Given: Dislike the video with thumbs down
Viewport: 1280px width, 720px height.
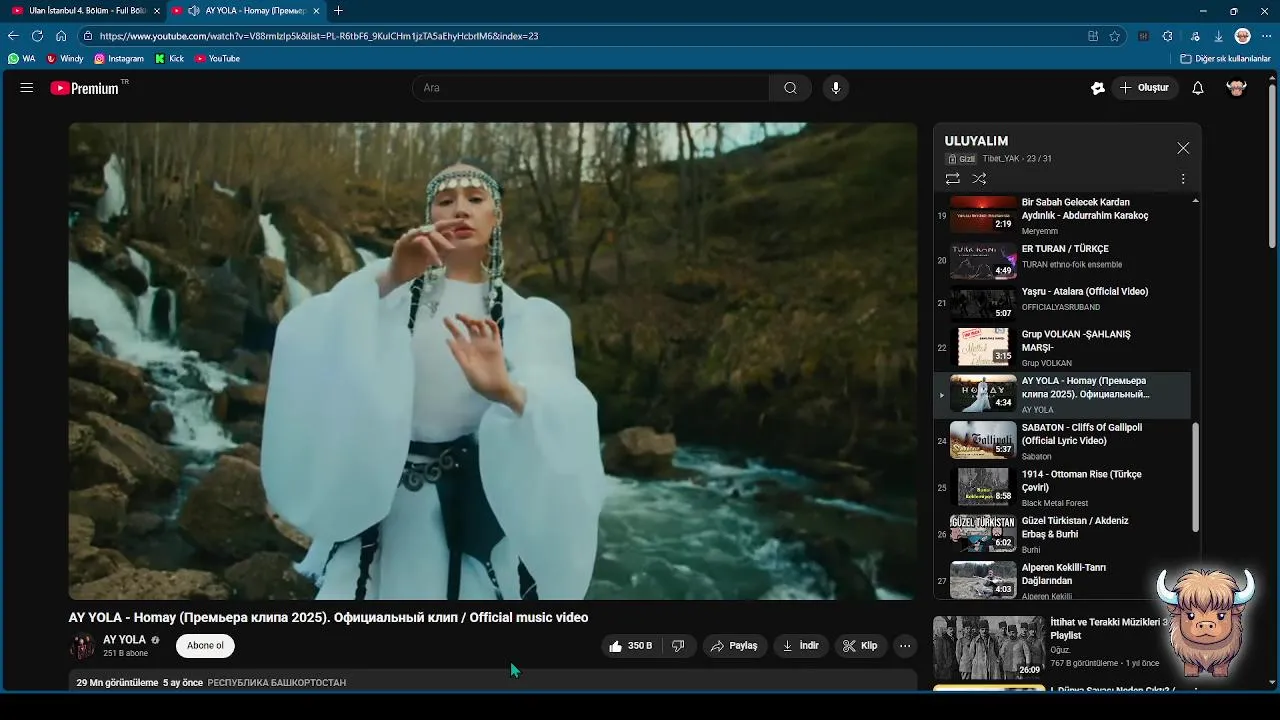Looking at the screenshot, I should [x=678, y=646].
